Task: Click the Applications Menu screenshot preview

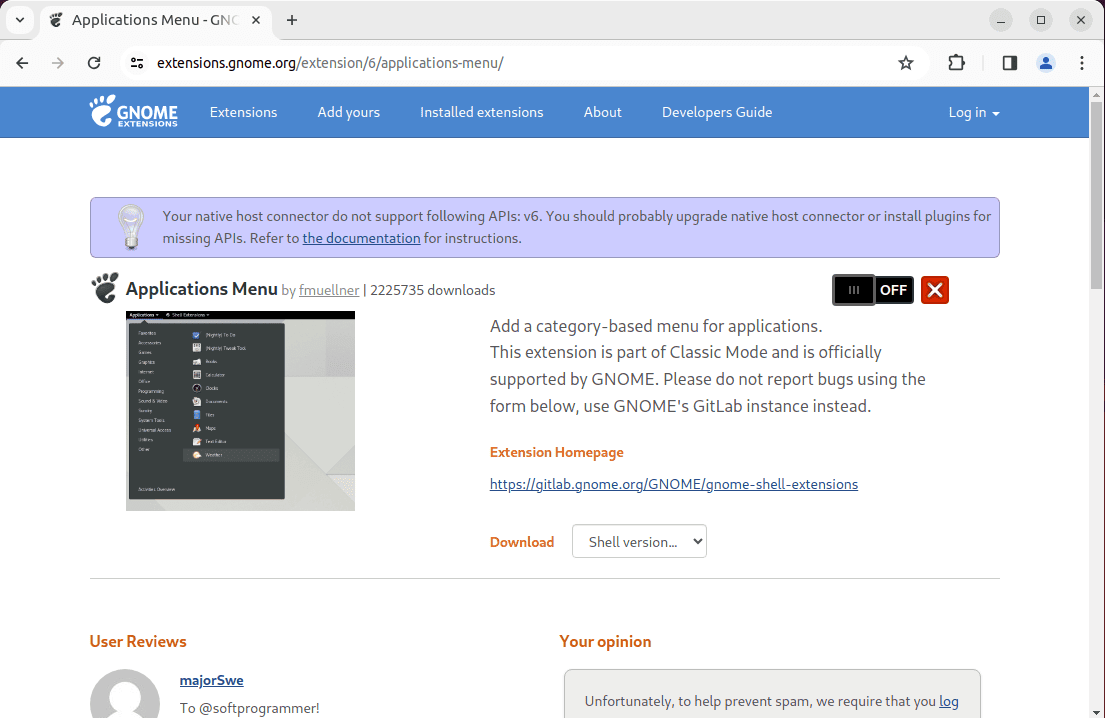Action: (240, 410)
